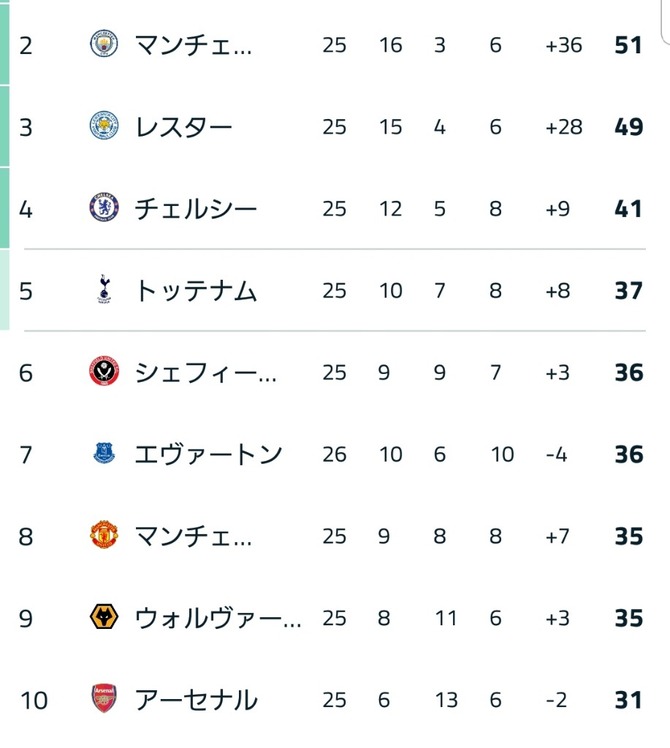Click the Tottenham cockerel crest
Viewport: 670px width, 748px height.
pos(104,289)
